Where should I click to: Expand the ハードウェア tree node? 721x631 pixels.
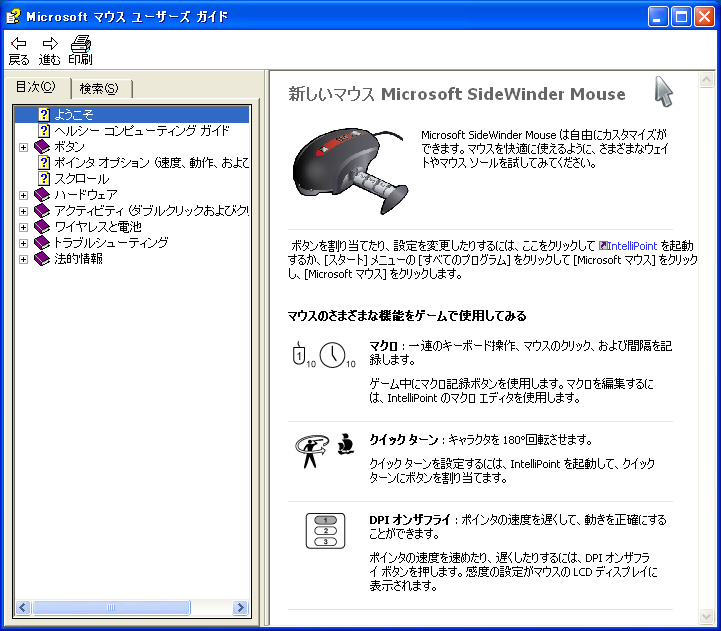point(23,195)
